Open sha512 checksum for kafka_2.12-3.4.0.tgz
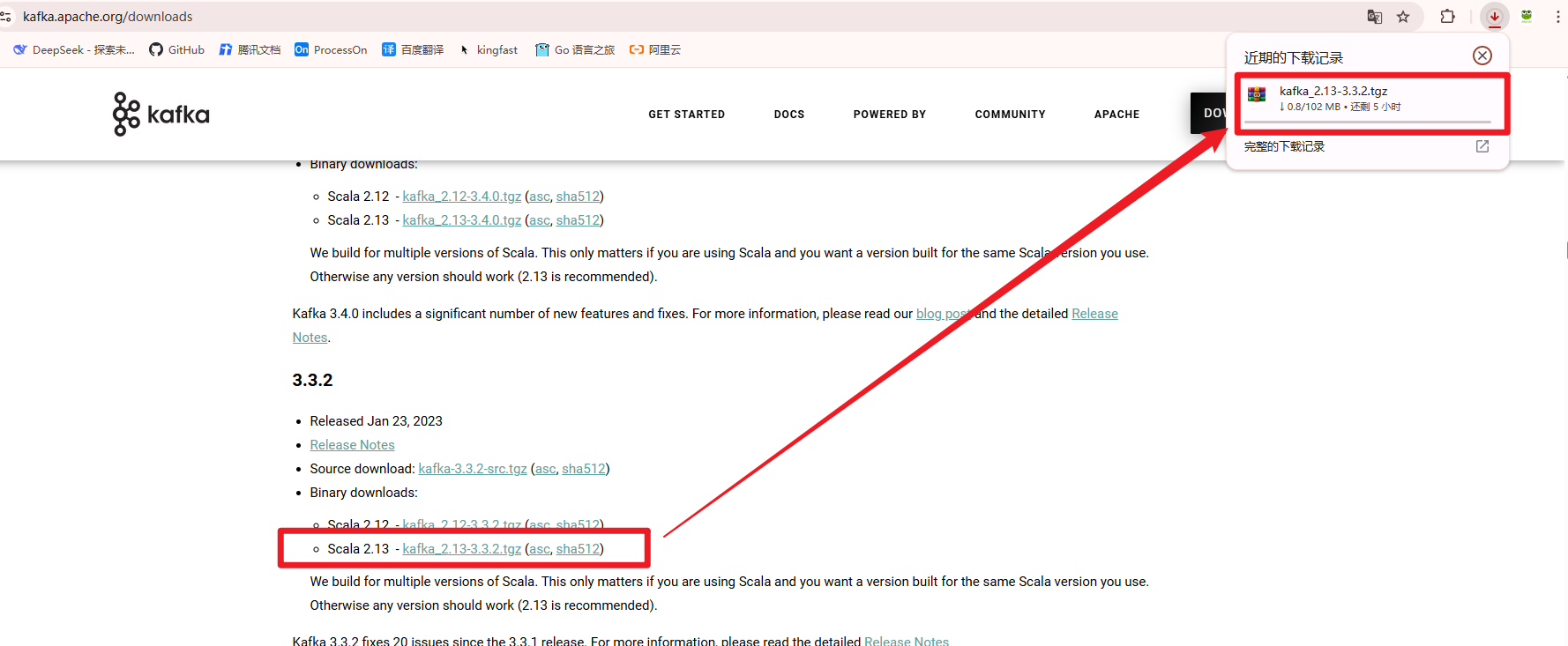 pyautogui.click(x=578, y=197)
